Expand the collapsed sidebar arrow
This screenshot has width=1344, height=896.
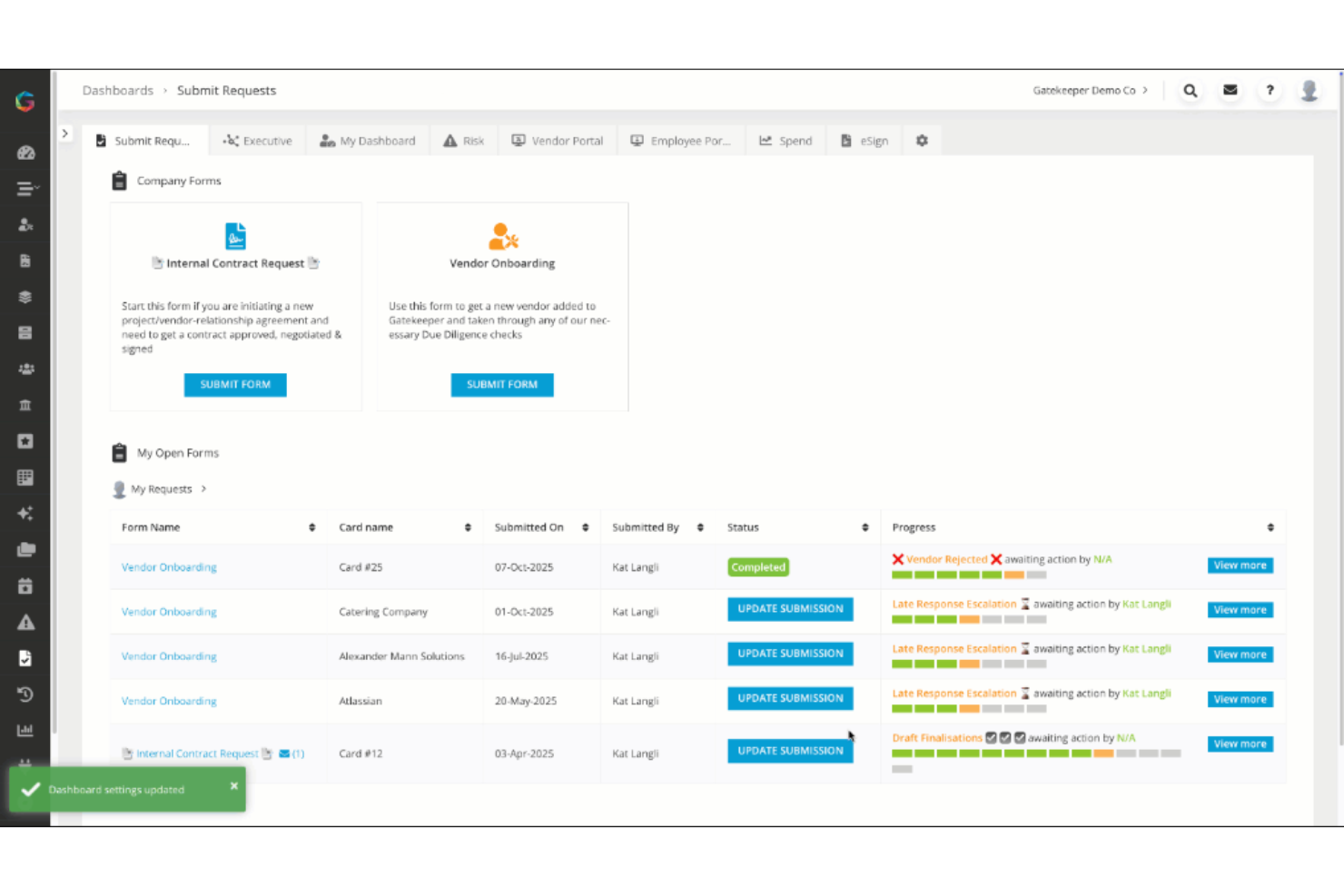pos(64,133)
